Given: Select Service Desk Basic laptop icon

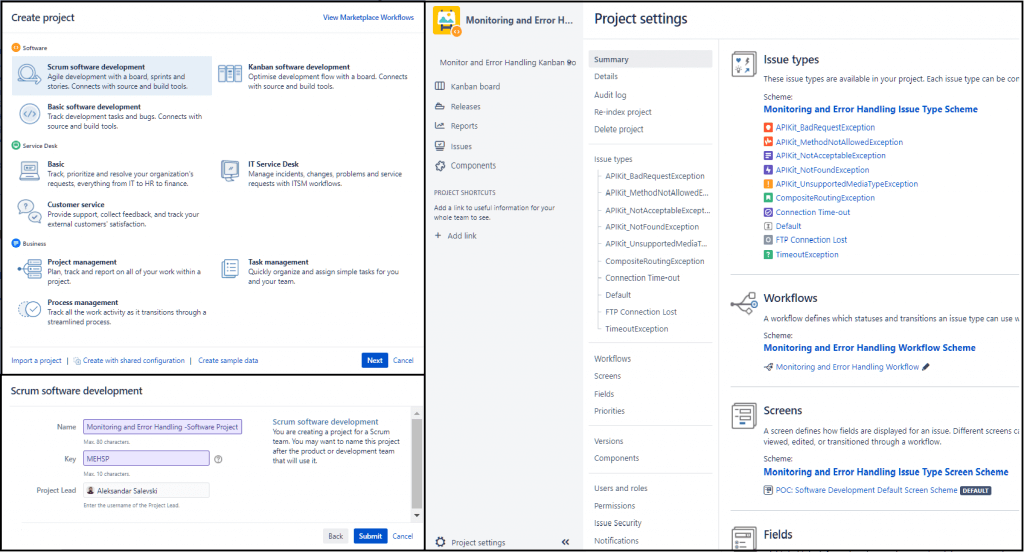Looking at the screenshot, I should pos(29,171).
